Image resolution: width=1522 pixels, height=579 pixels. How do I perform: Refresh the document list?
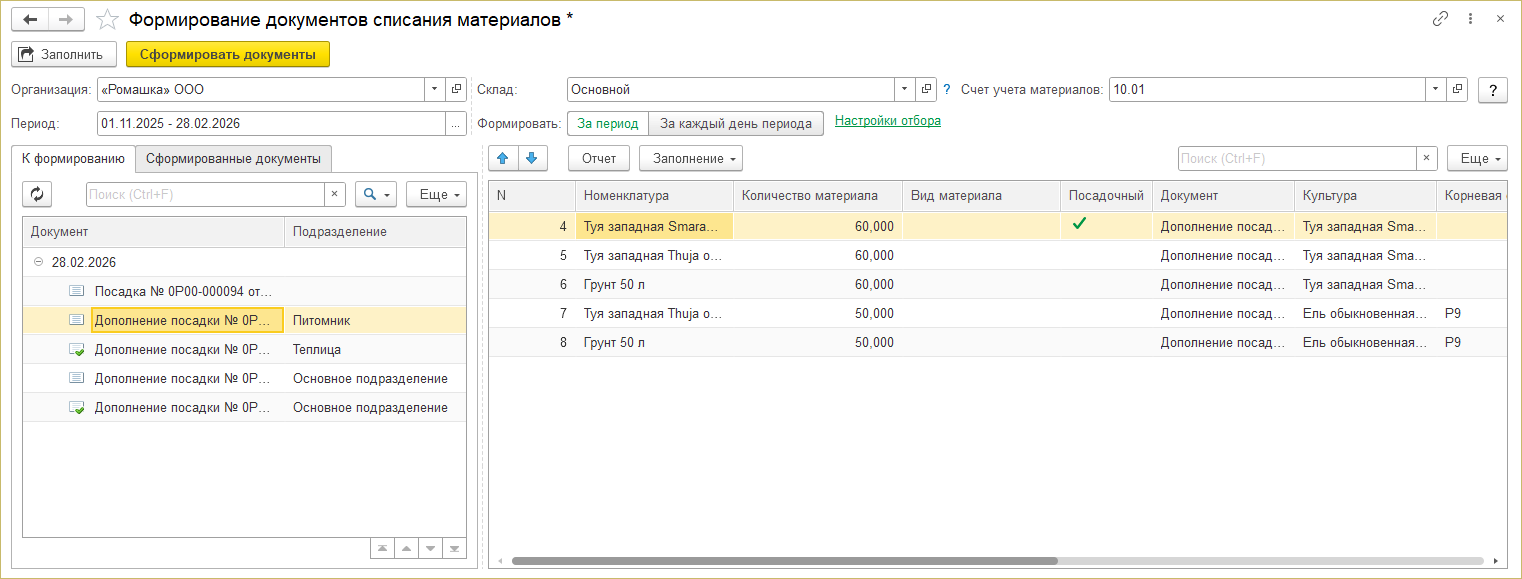[x=37, y=194]
